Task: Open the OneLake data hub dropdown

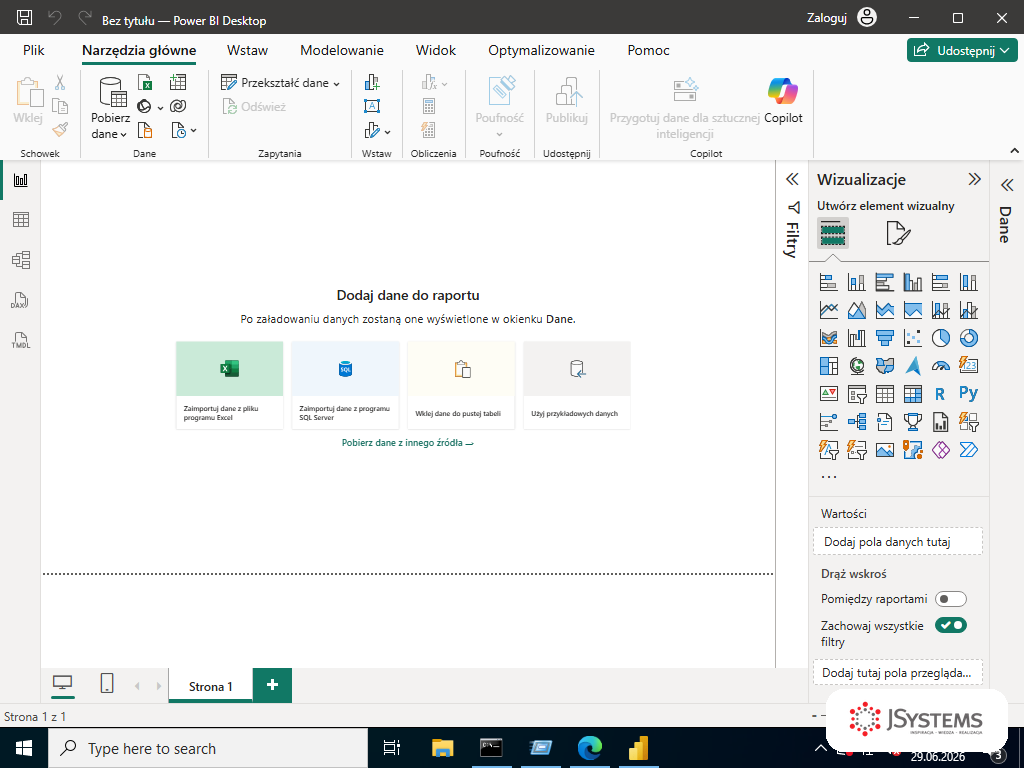Action: [150, 106]
